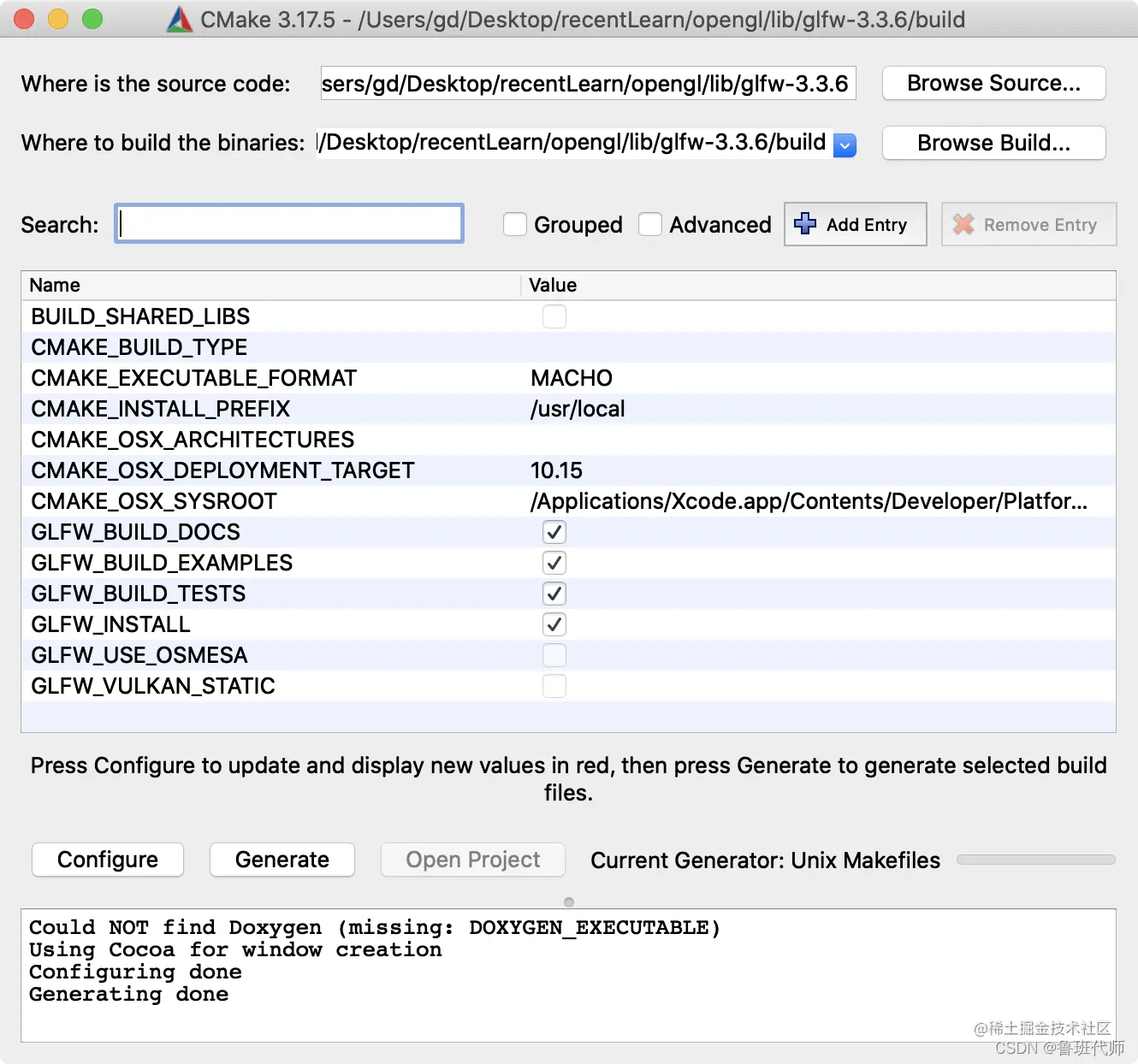Select the GLFW_INSTALL entry name
This screenshot has width=1138, height=1064.
(x=110, y=624)
